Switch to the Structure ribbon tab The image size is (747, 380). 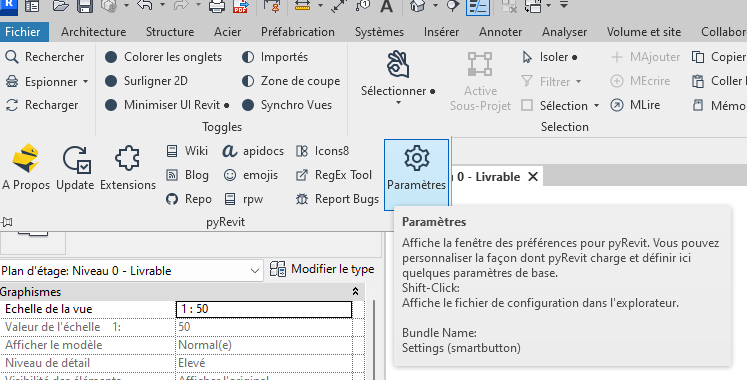tap(170, 32)
